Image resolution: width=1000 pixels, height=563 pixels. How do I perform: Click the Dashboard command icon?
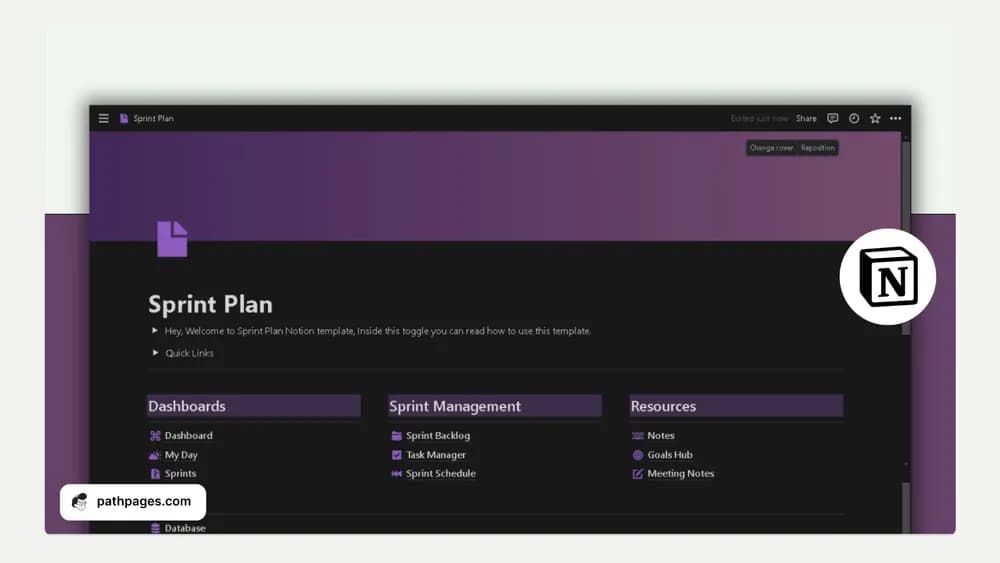(155, 435)
